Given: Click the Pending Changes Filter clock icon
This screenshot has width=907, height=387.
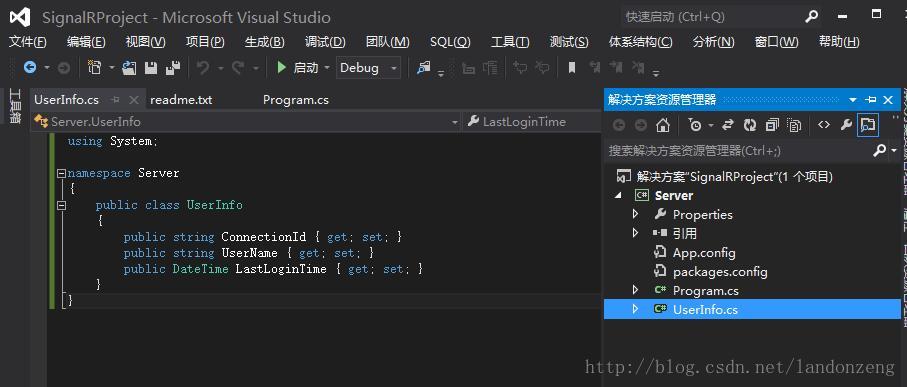Looking at the screenshot, I should (695, 125).
